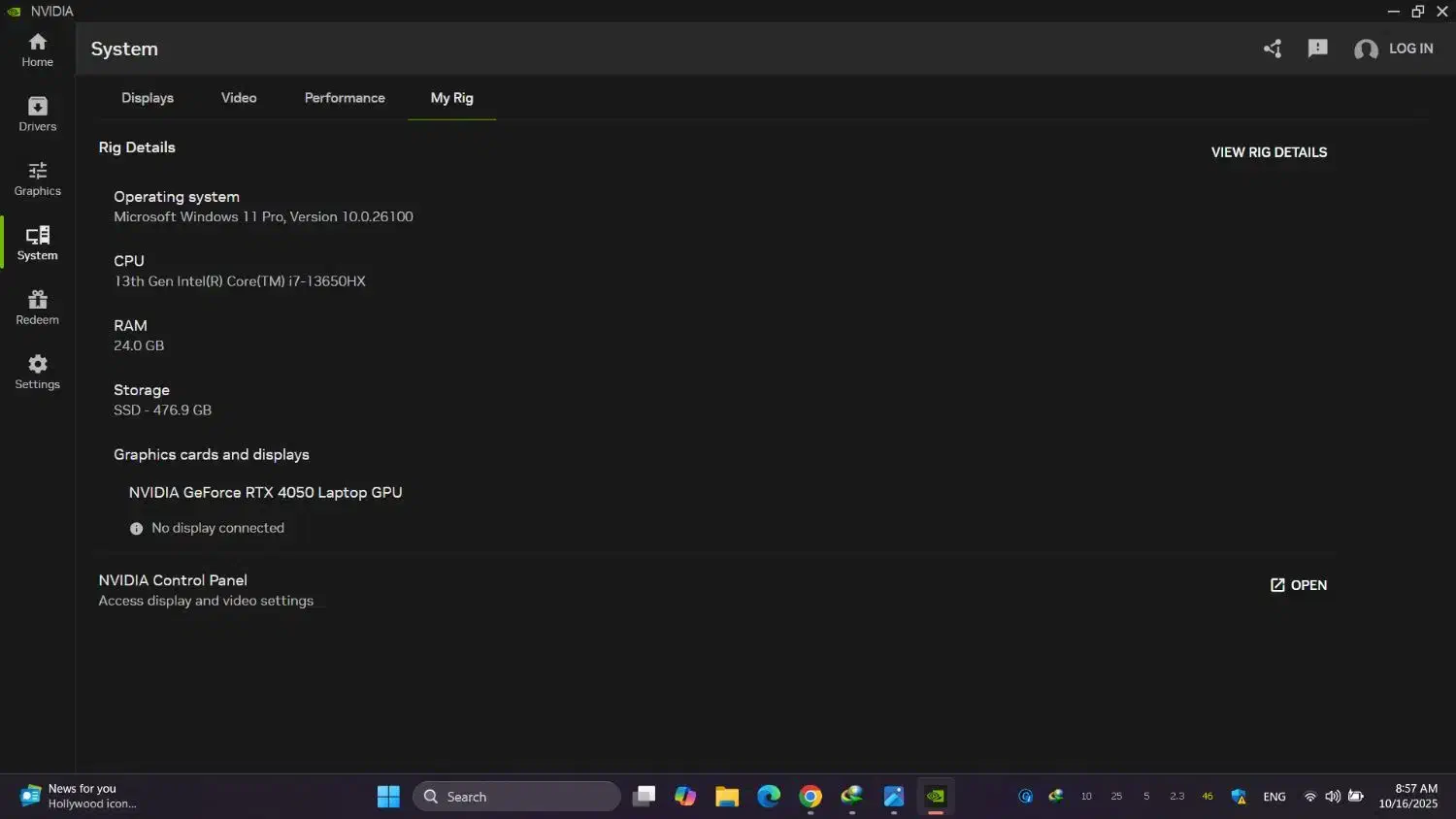The width and height of the screenshot is (1456, 819).
Task: Open Google Chrome from the taskbar
Action: pyautogui.click(x=811, y=797)
